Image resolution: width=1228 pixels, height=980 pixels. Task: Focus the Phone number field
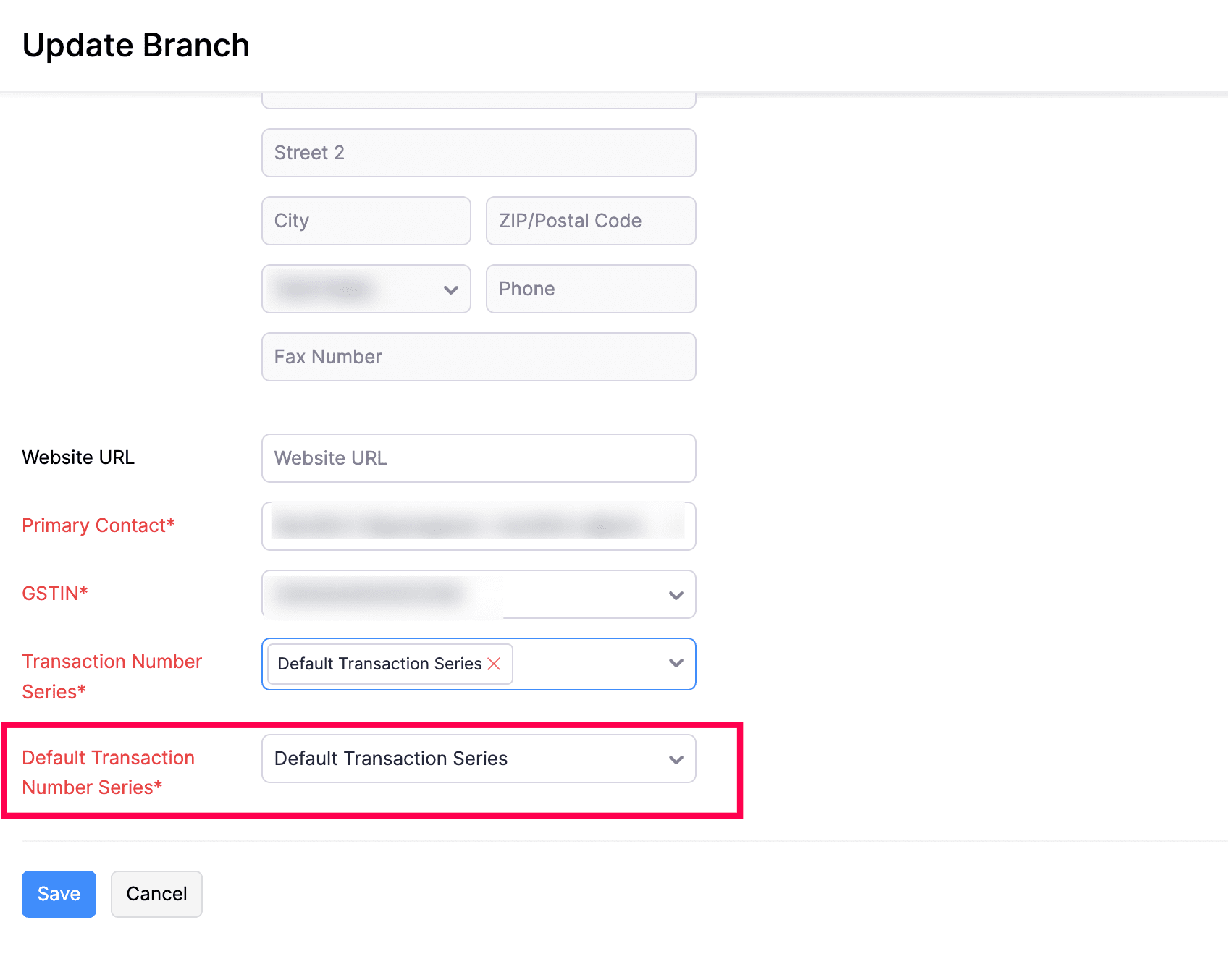[x=590, y=289]
